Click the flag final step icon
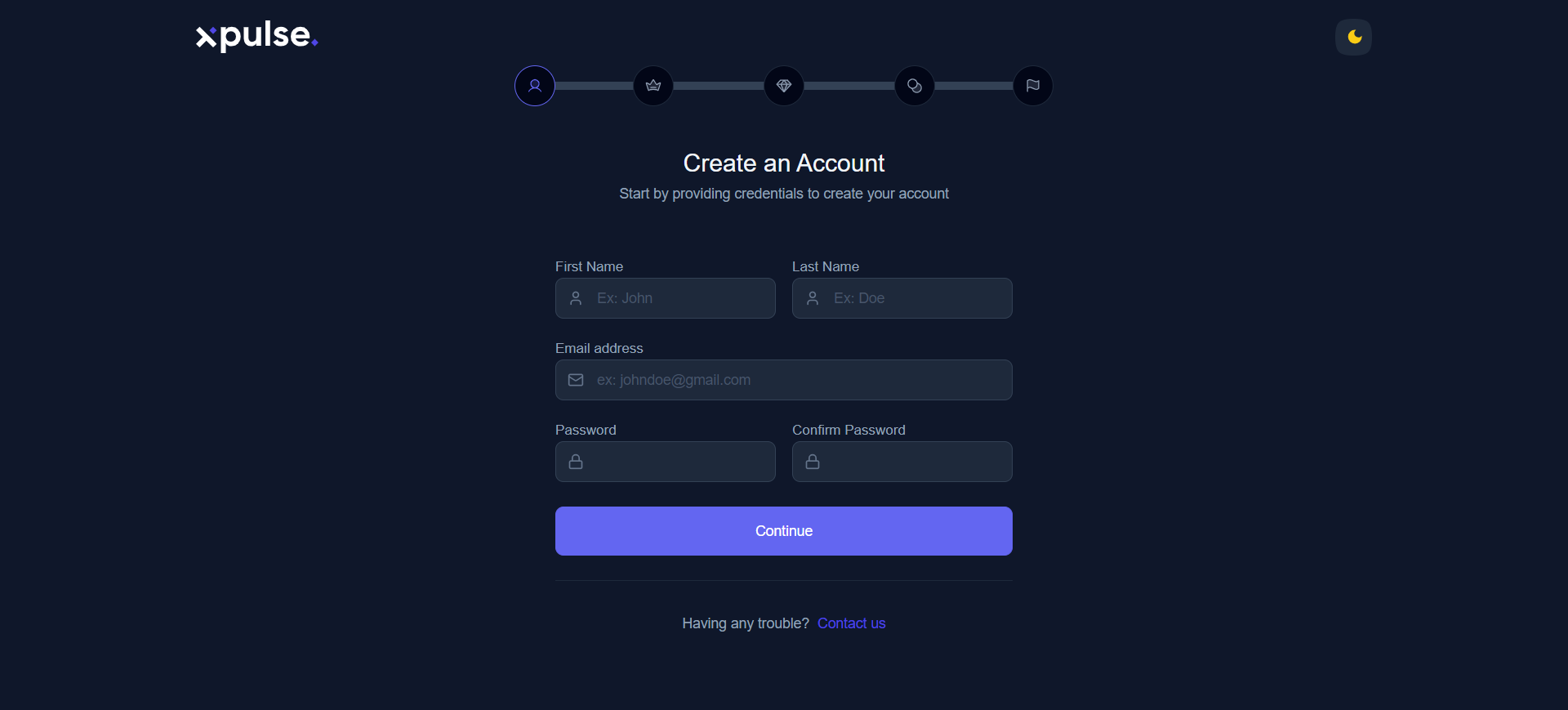Screen dimensions: 1568x710 pyautogui.click(x=1033, y=86)
